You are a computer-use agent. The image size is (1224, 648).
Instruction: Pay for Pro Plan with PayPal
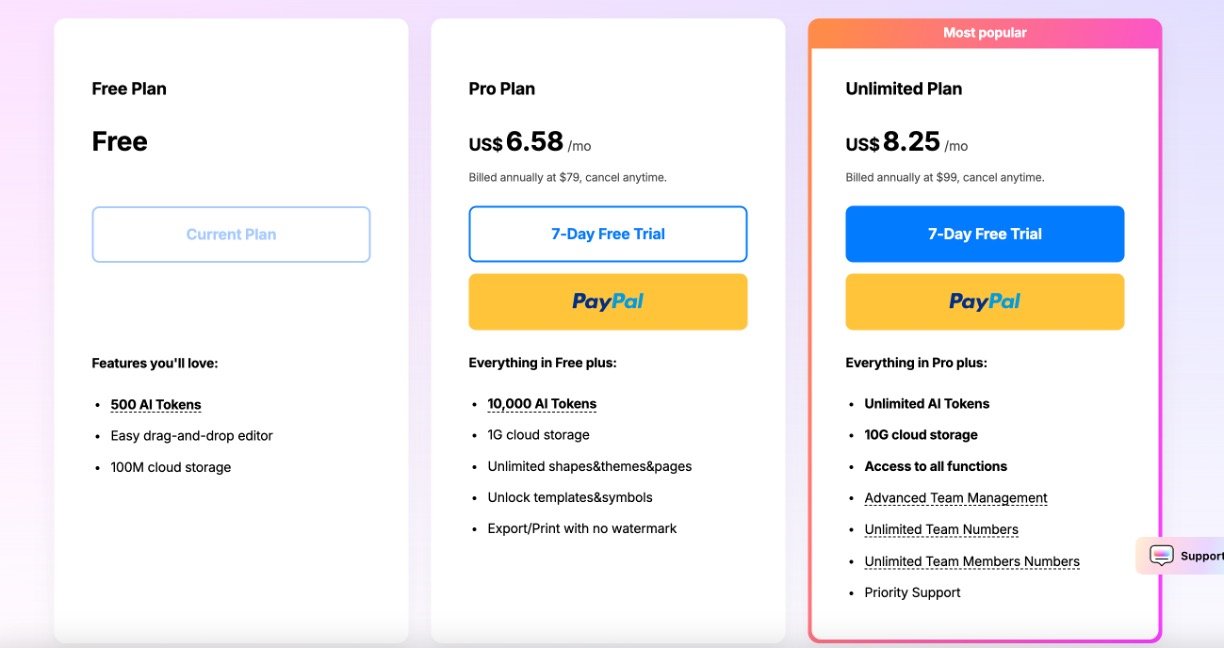[608, 302]
